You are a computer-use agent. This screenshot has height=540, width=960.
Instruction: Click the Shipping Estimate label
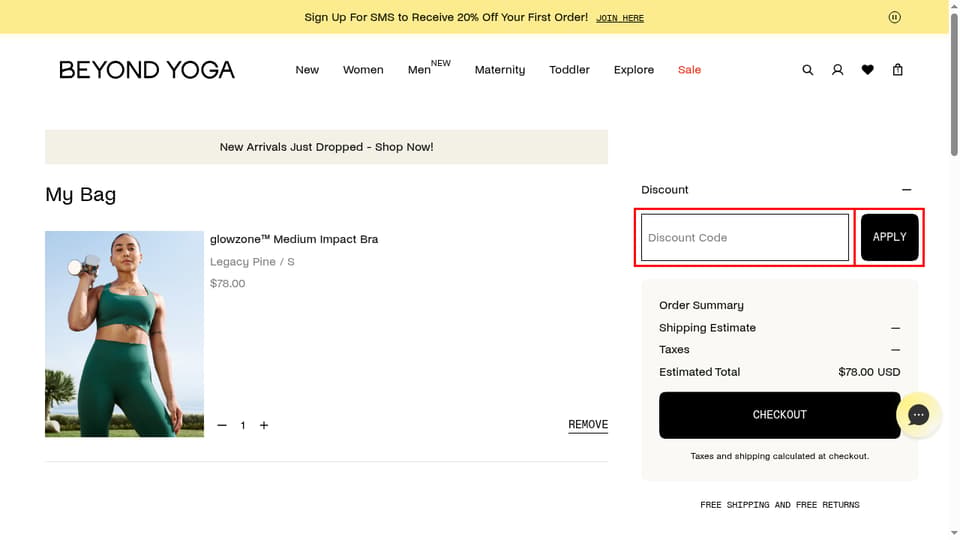707,328
